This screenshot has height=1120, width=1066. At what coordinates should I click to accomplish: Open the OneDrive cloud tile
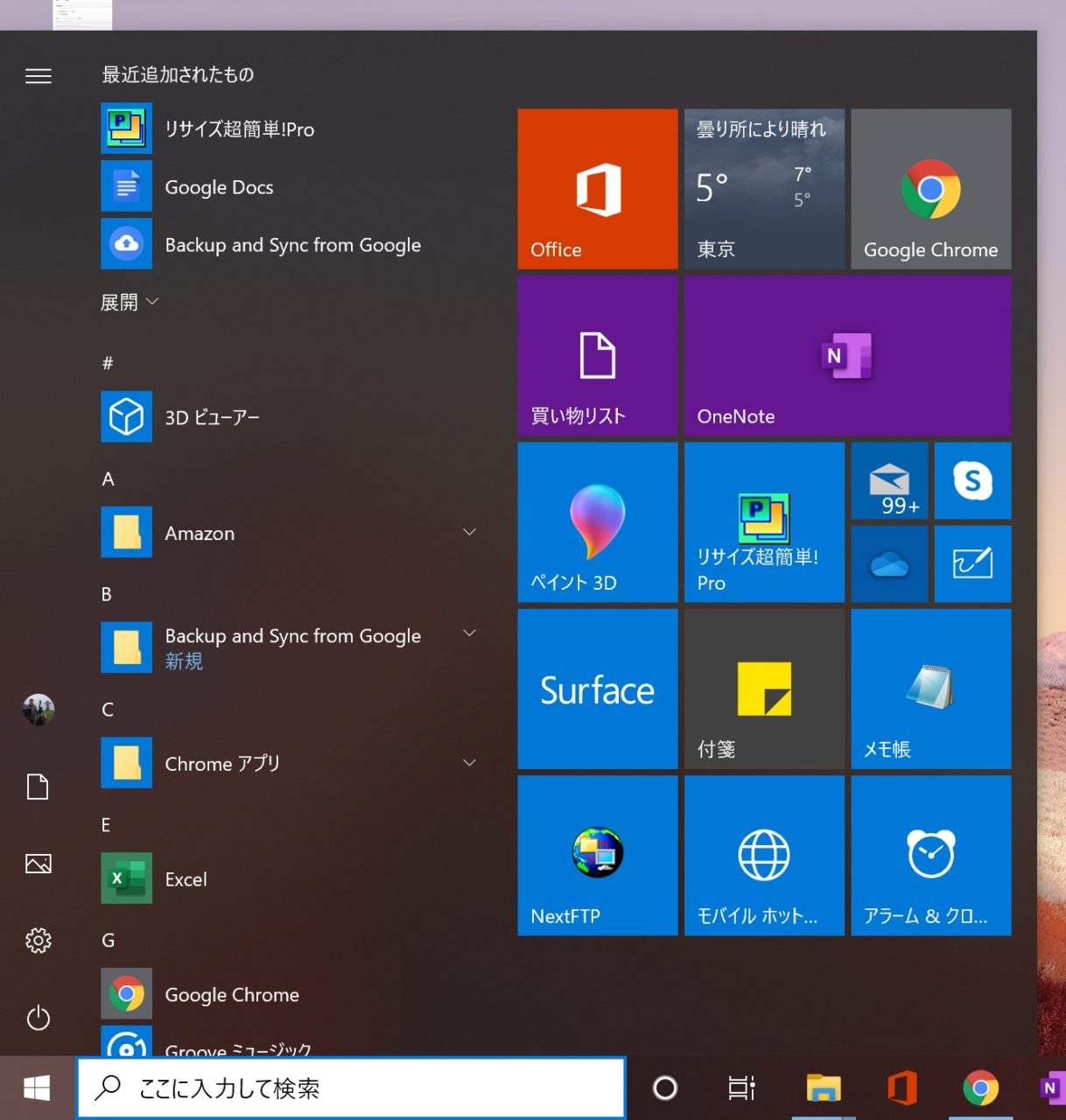889,564
